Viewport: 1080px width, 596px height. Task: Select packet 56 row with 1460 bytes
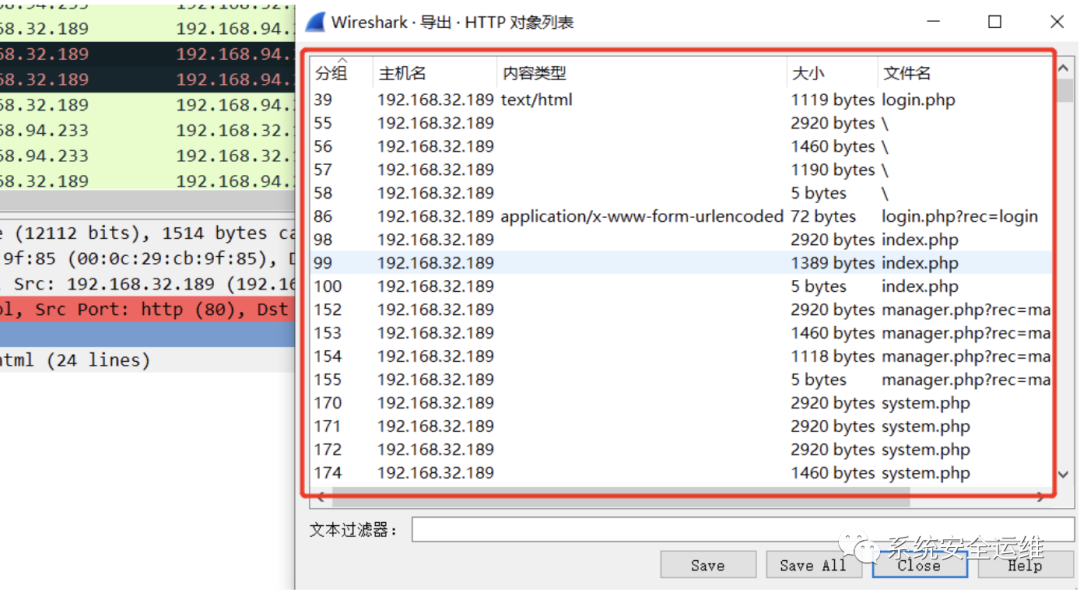tap(681, 147)
